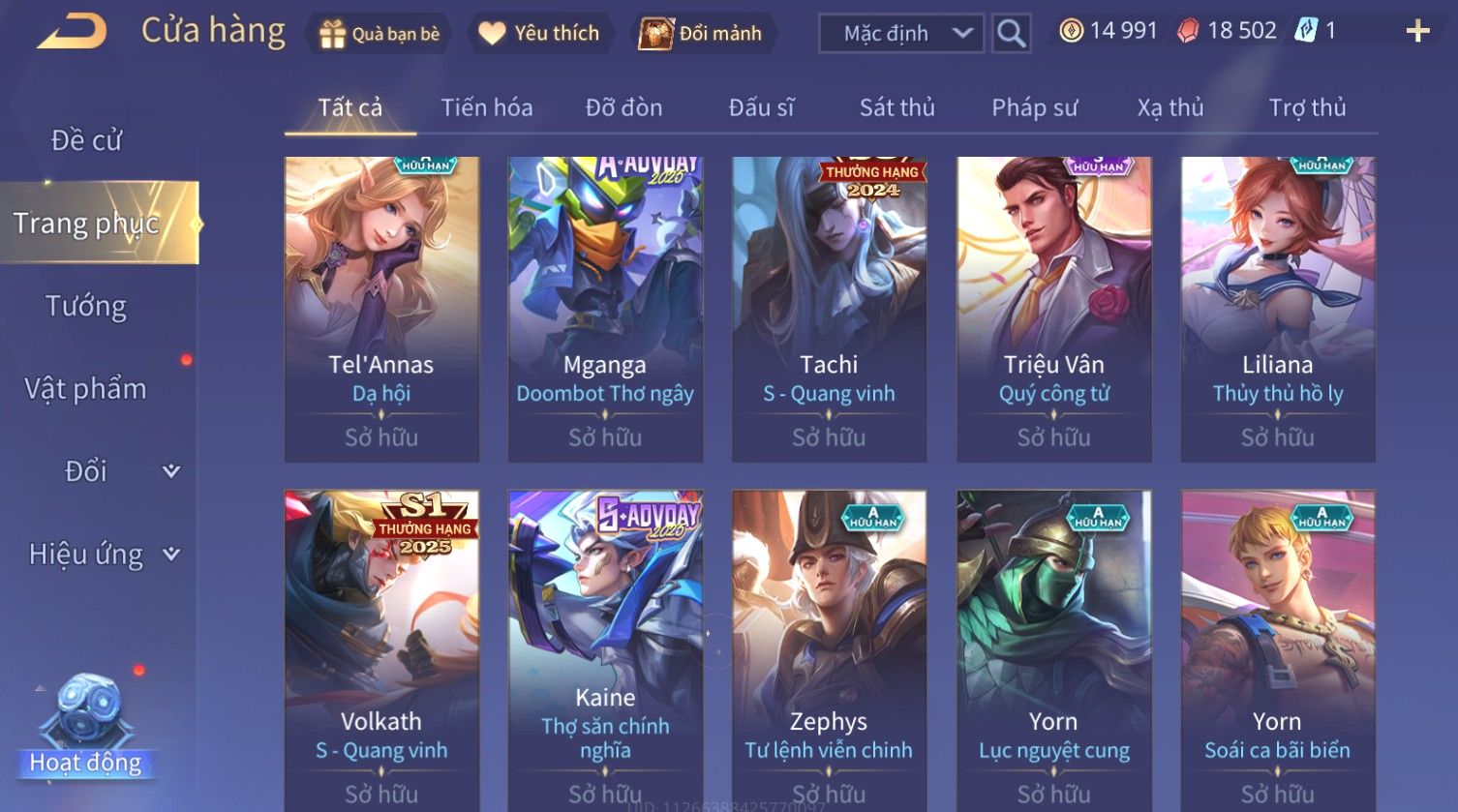Screen dimensions: 1458x812
Task: Open the Tướng sidebar menu
Action: pyautogui.click(x=86, y=307)
